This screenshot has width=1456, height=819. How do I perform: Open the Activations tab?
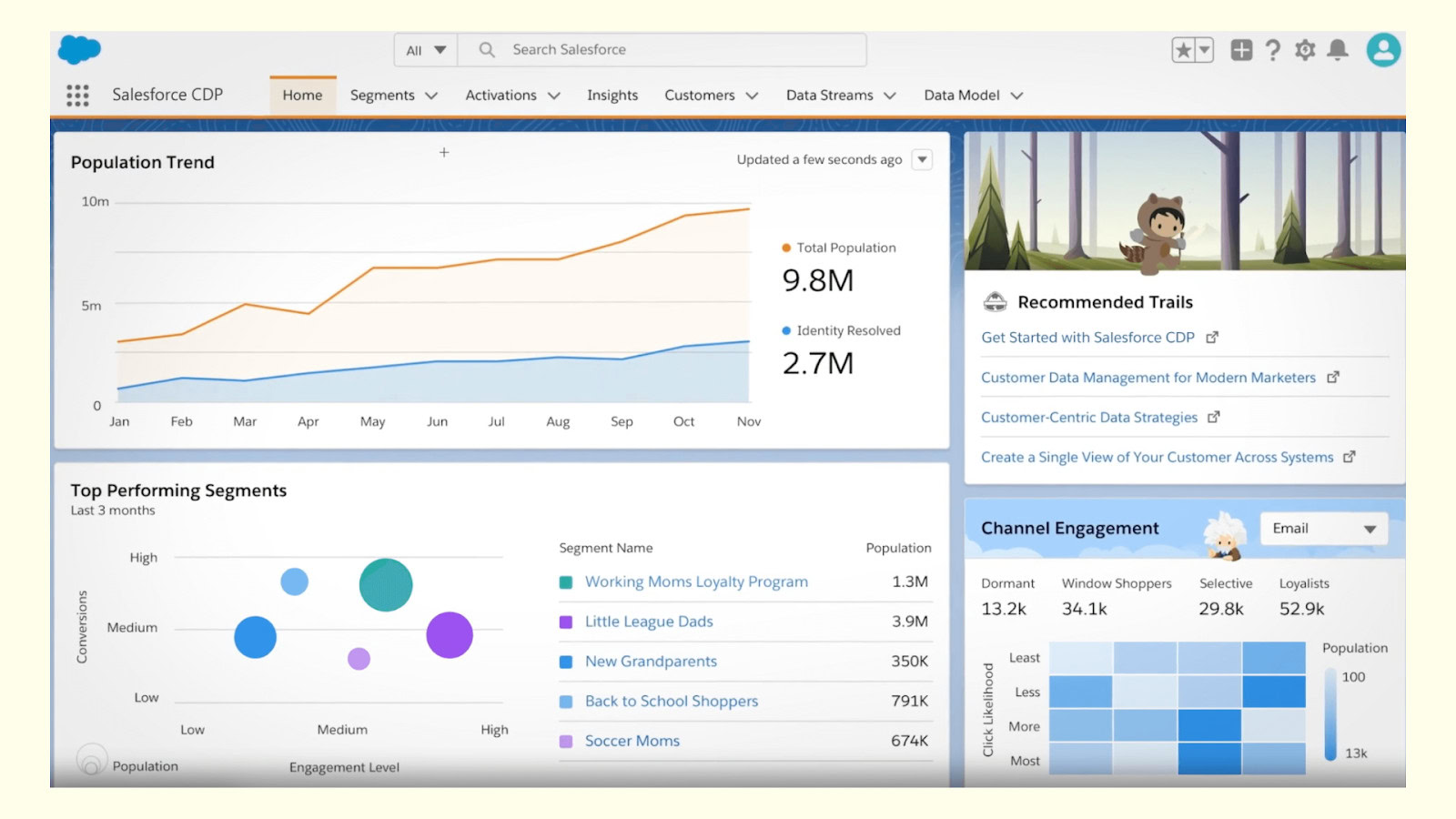(x=500, y=95)
